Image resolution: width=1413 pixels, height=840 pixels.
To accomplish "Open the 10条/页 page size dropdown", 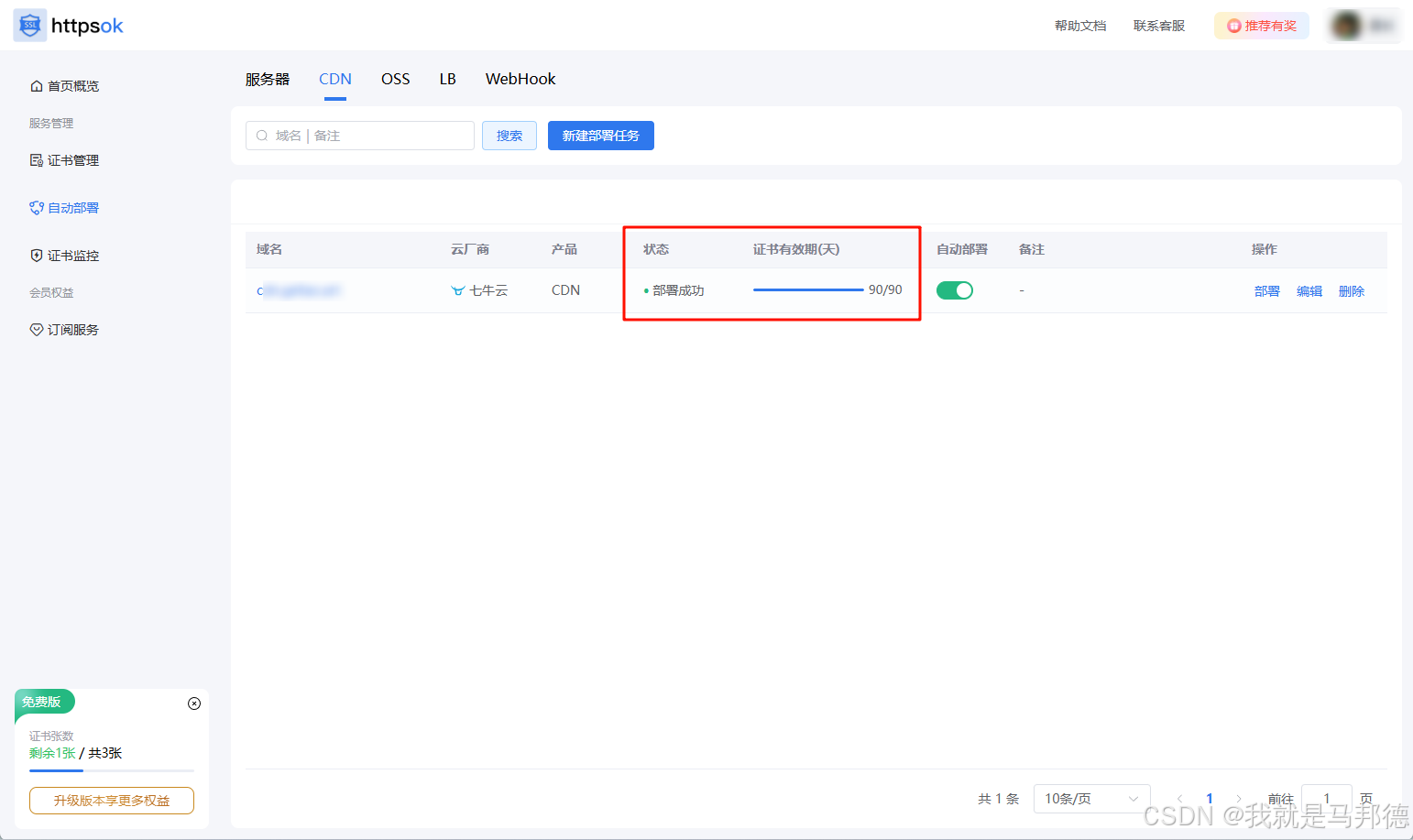I will (1090, 798).
